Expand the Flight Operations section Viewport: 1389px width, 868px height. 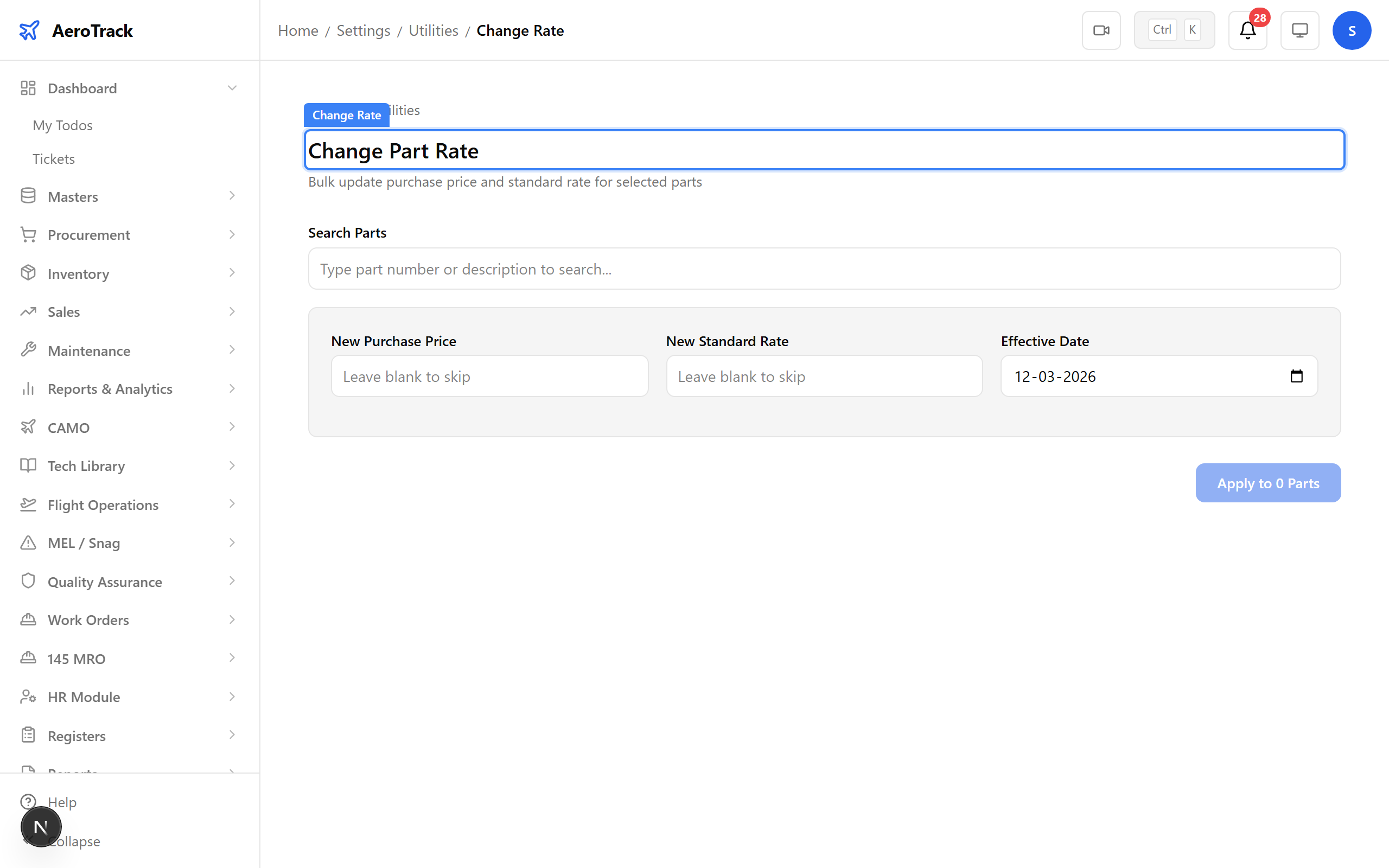231,504
